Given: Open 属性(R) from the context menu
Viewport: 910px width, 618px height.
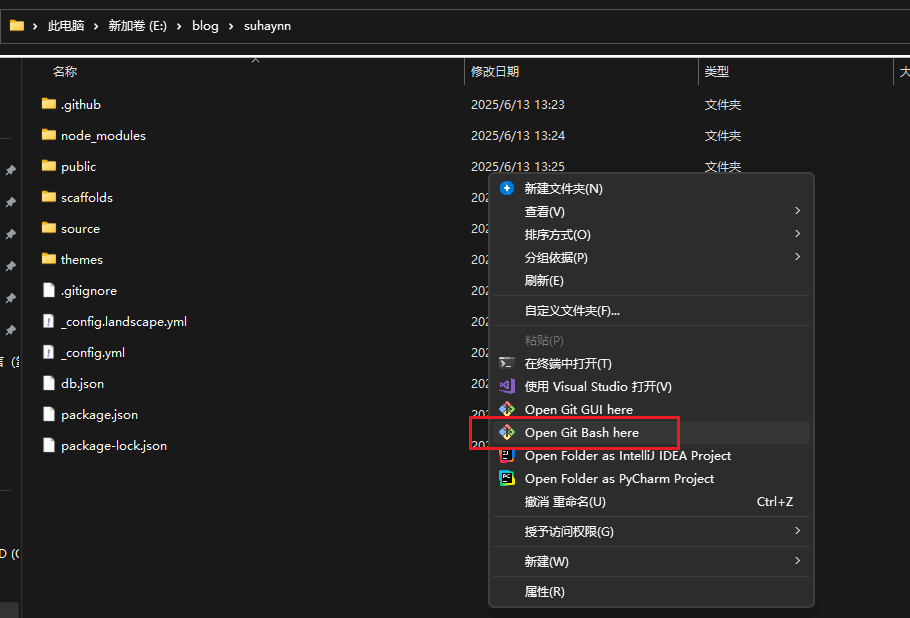Looking at the screenshot, I should 544,591.
